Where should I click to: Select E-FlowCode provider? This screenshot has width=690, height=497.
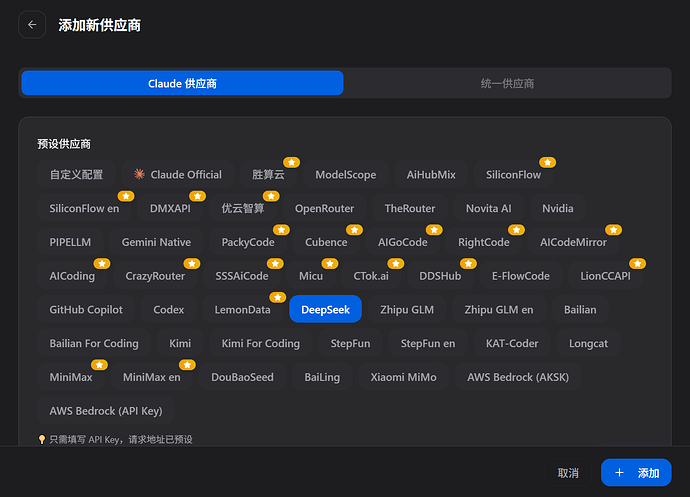click(521, 276)
